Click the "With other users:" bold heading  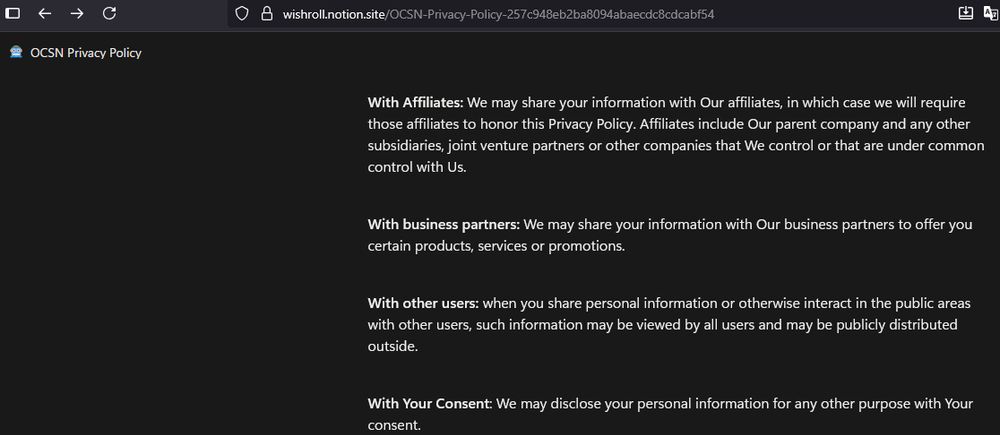(423, 303)
